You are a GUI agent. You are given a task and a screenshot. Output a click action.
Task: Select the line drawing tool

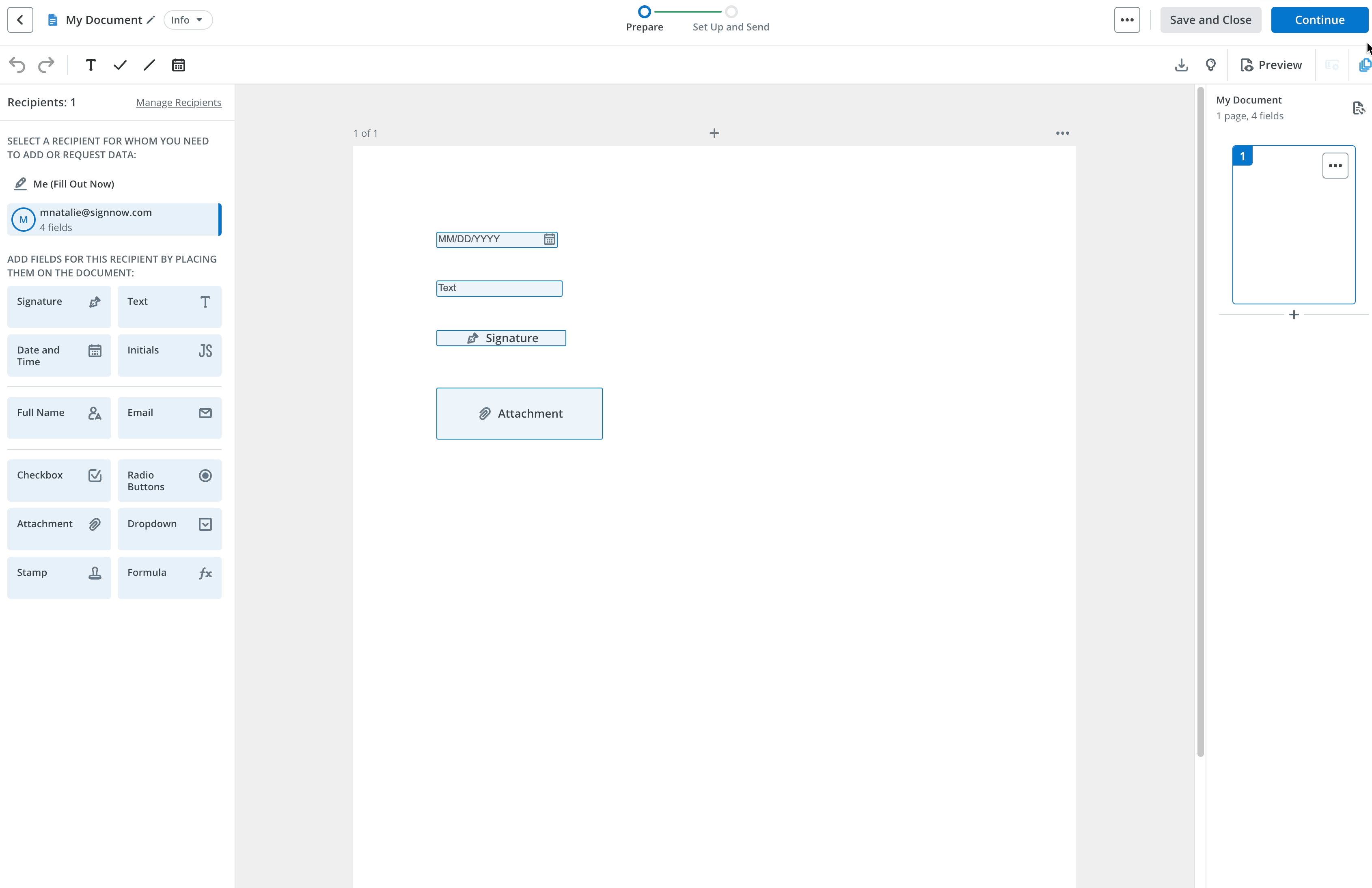tap(149, 65)
